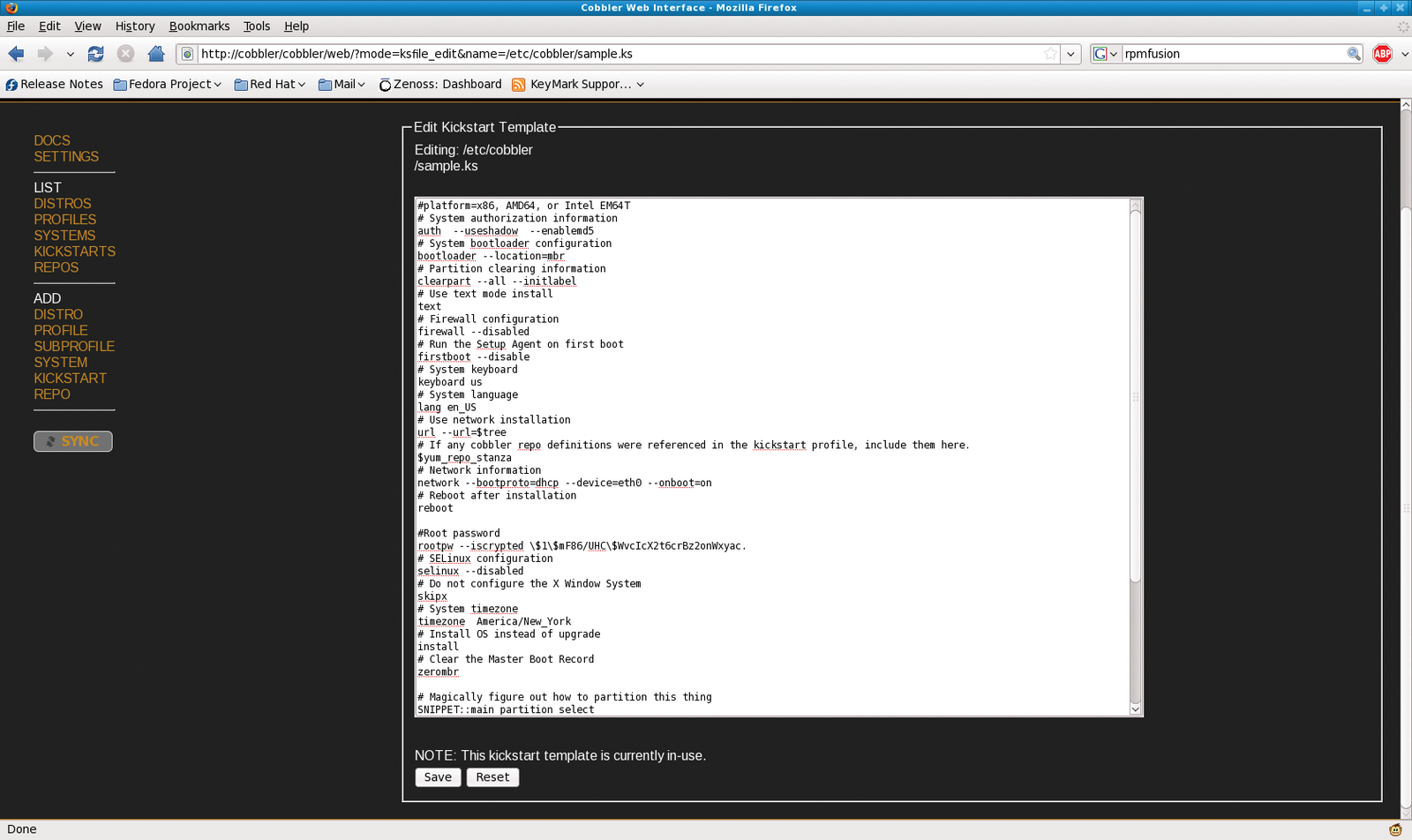Click the page scrollbar up arrow
The image size is (1412, 840).
point(1406,105)
